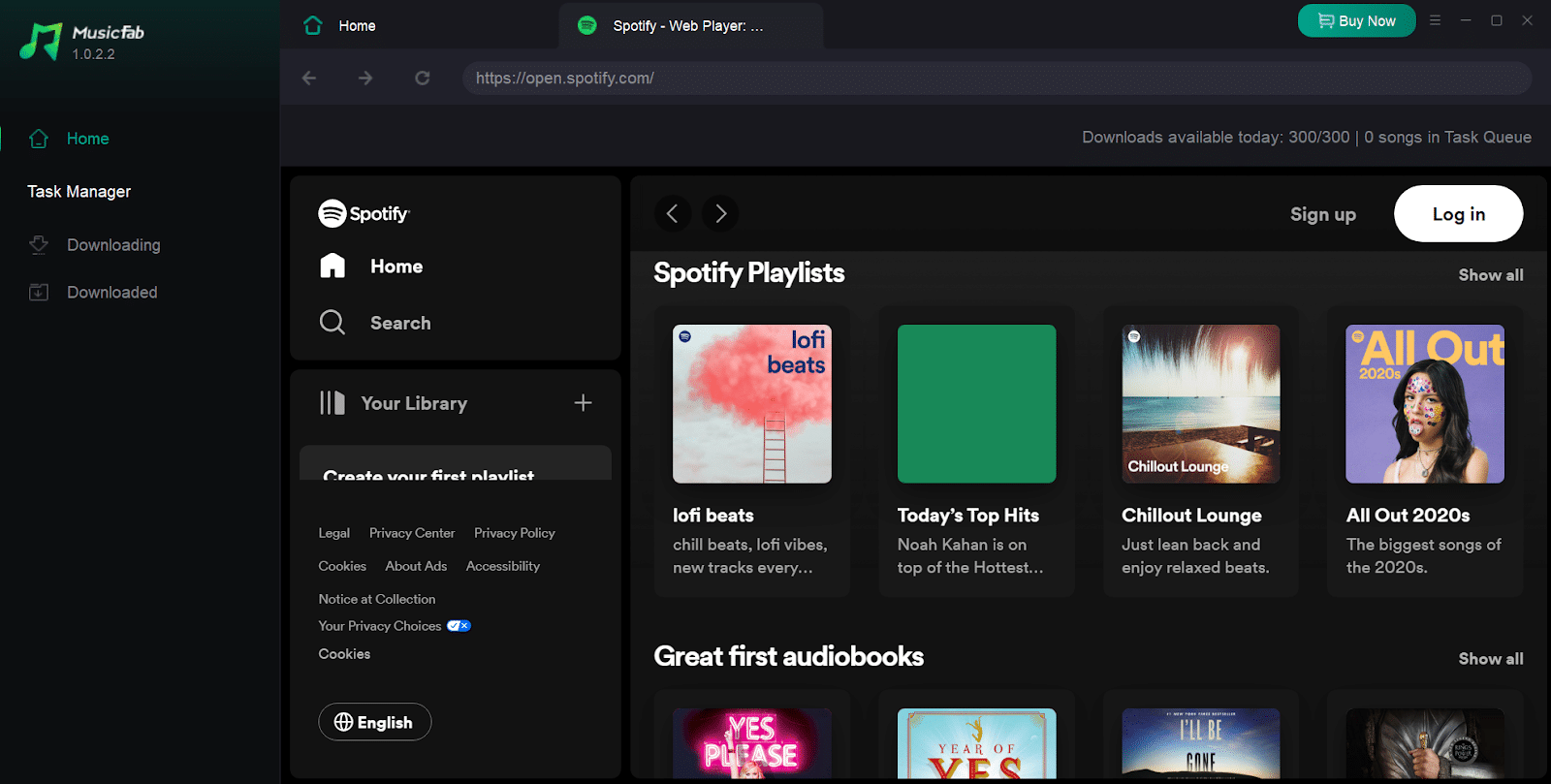Click the Spotify Playlists heading
This screenshot has height=784, width=1551.
coord(749,273)
